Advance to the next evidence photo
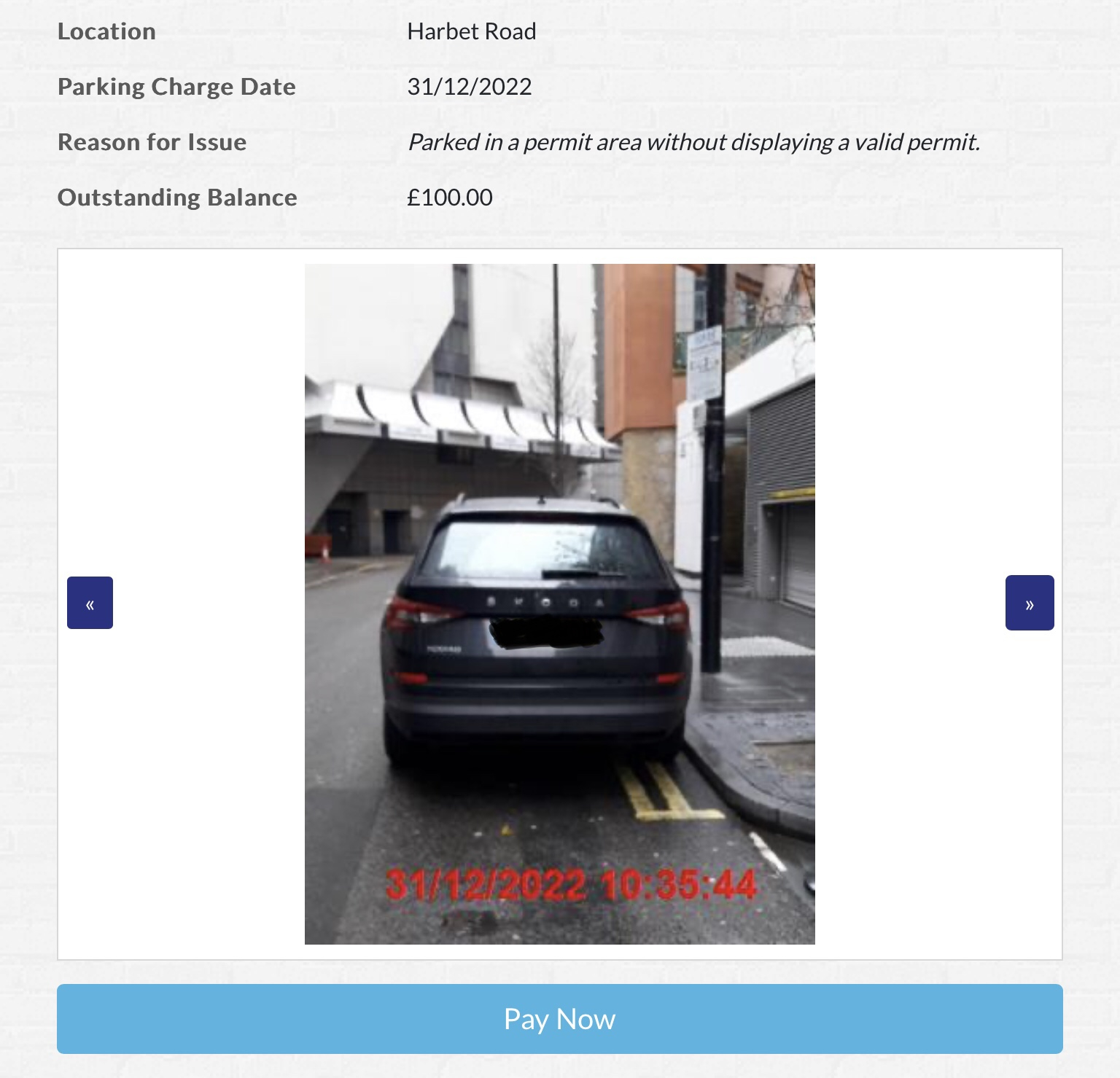This screenshot has height=1078, width=1120. pos(1030,603)
